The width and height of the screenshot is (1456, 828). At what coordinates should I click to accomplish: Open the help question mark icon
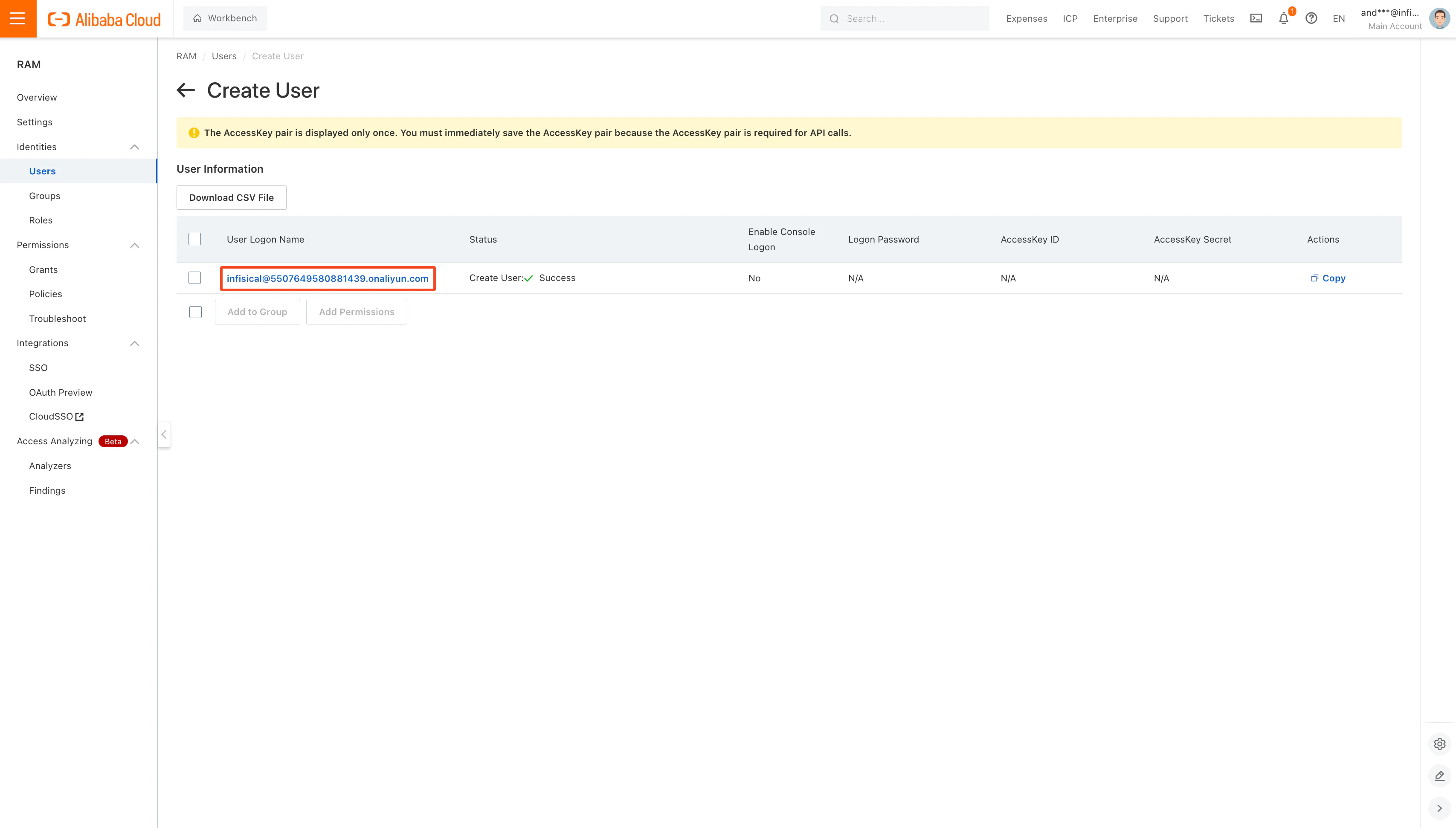point(1311,19)
